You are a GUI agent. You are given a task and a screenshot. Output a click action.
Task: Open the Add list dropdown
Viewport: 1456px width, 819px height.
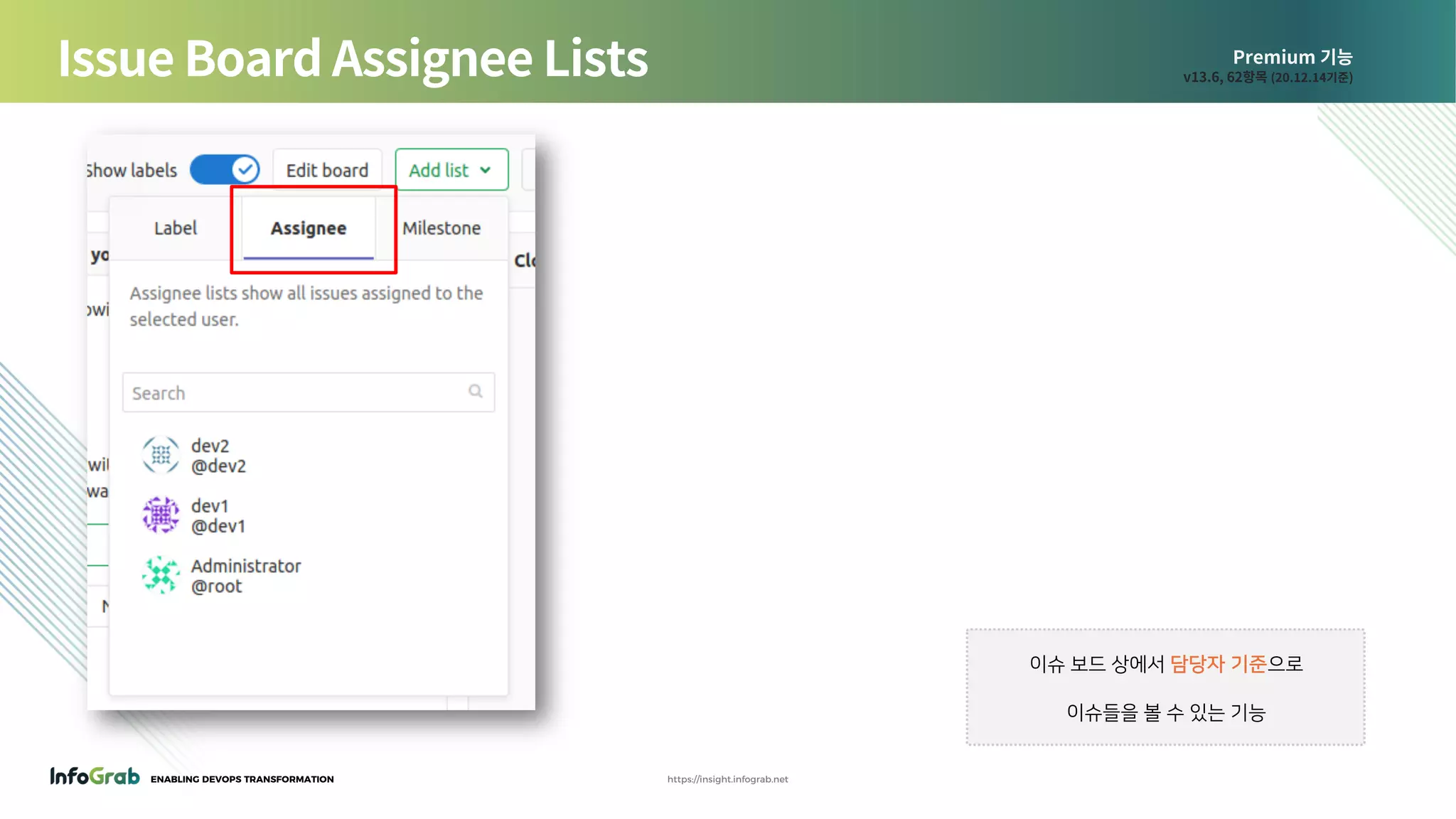[x=451, y=170]
